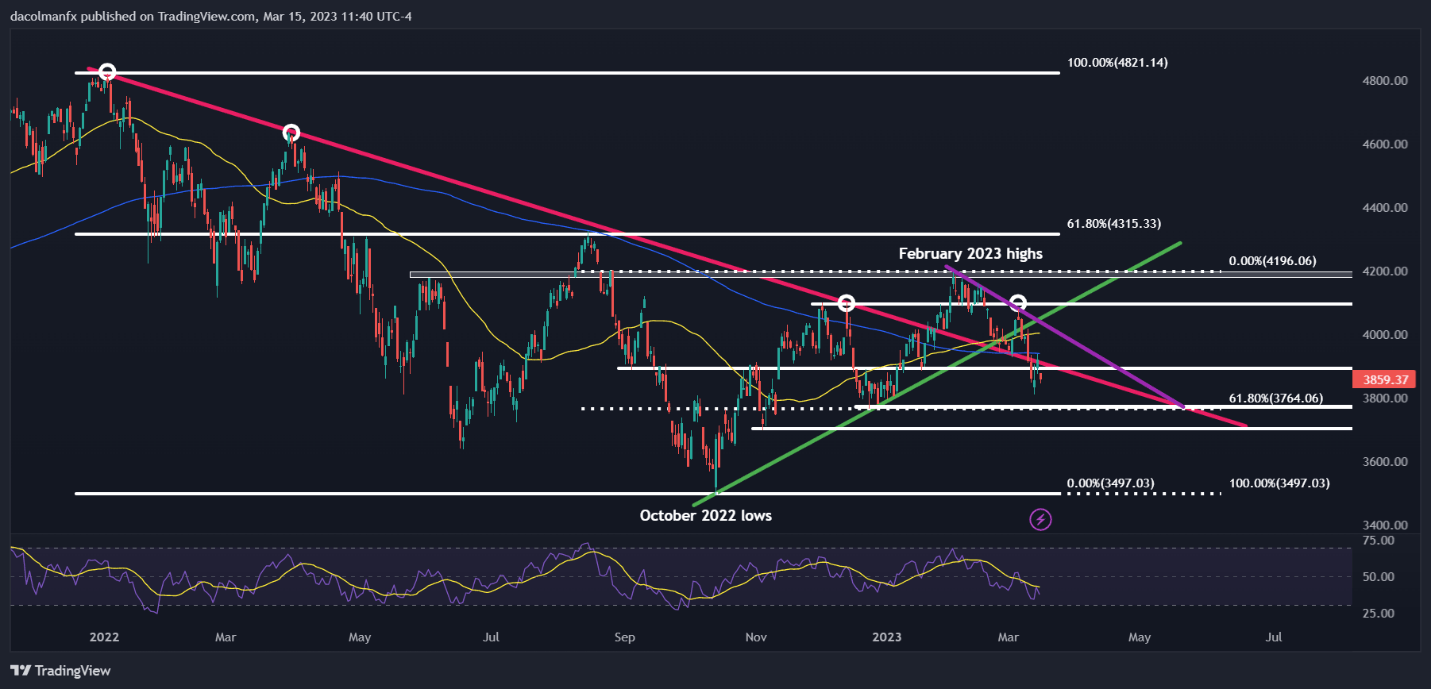1431x689 pixels.
Task: Select the 100.00%(4821.14) Fibonacci label
Action: [1117, 62]
